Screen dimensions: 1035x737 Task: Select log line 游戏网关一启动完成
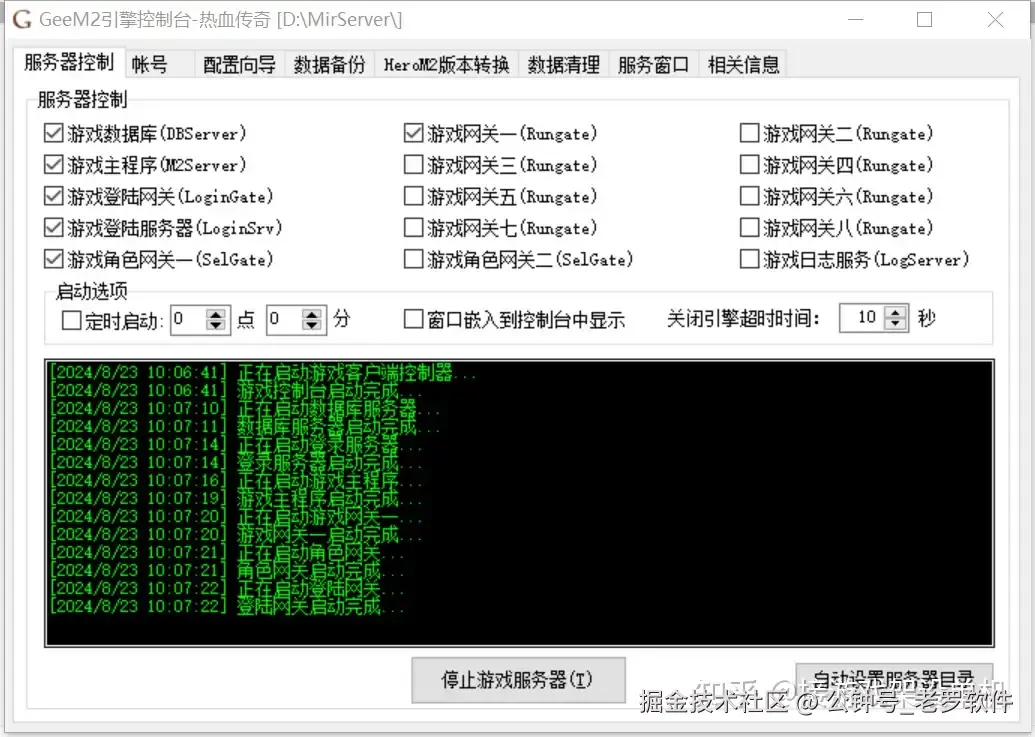(x=236, y=534)
